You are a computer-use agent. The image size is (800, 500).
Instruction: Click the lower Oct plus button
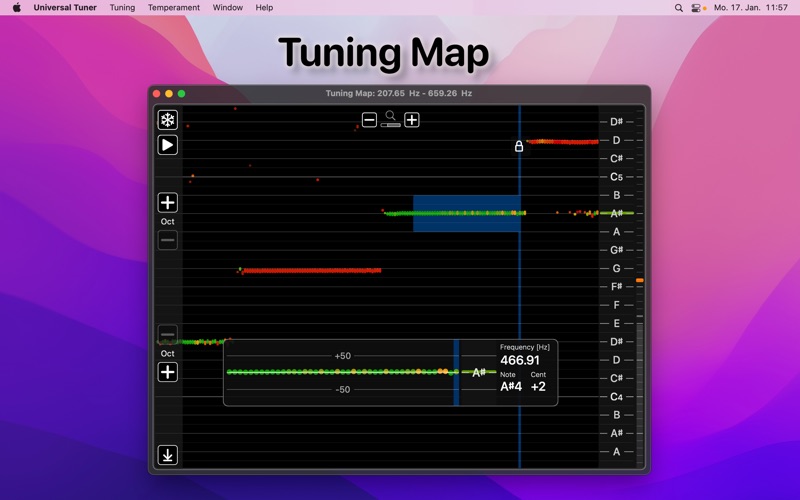tap(167, 372)
